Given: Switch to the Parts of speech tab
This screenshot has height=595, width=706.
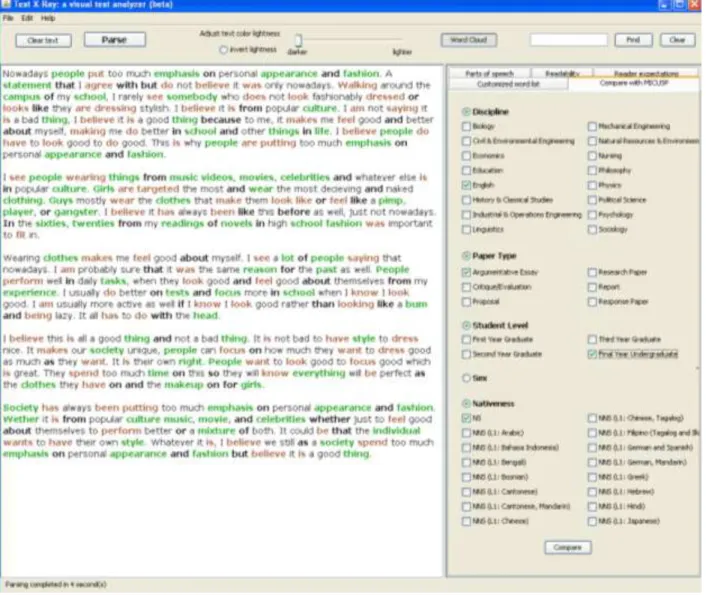Looking at the screenshot, I should (x=489, y=73).
